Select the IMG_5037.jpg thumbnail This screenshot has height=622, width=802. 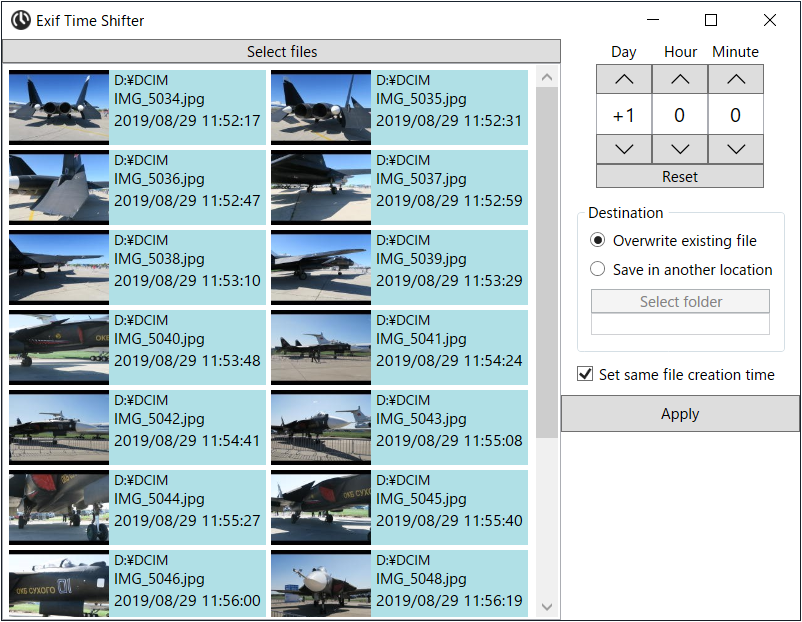click(321, 187)
